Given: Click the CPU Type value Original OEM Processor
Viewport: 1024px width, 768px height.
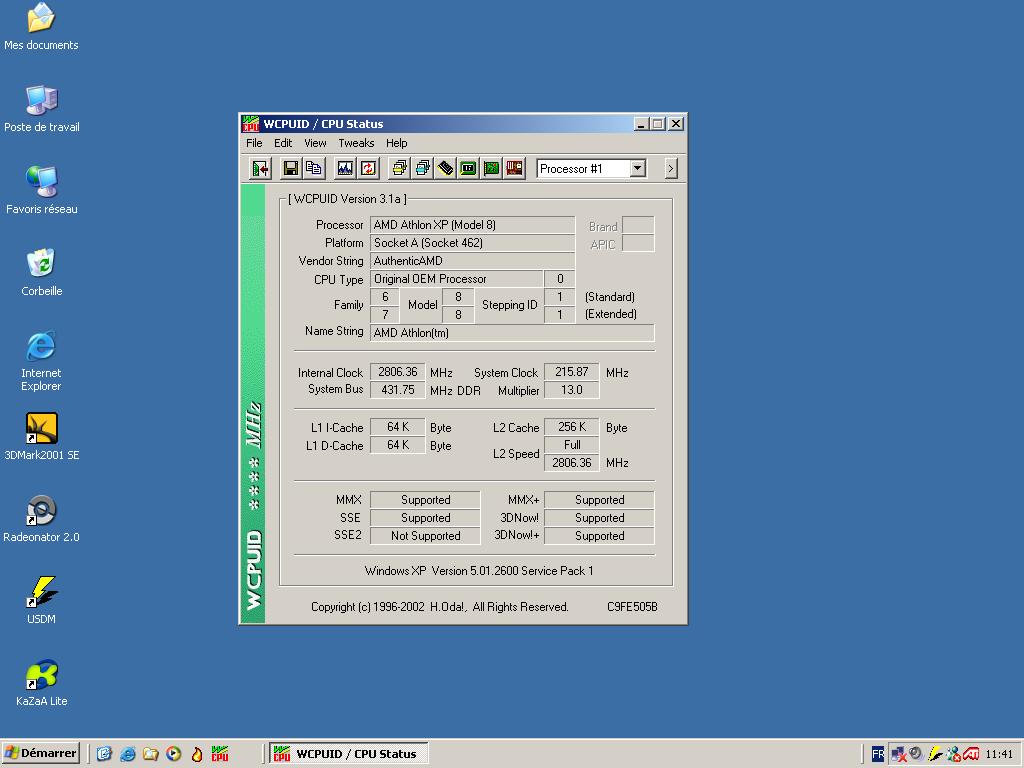Looking at the screenshot, I should (x=456, y=279).
